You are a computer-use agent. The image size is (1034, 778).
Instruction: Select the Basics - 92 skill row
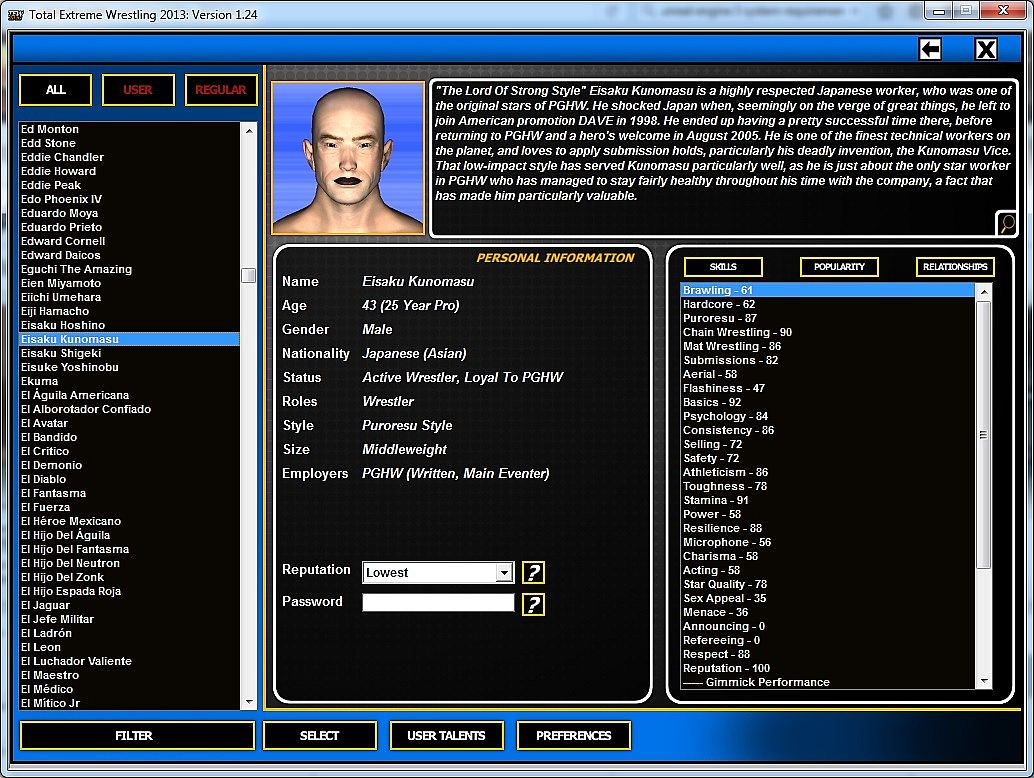tap(828, 402)
